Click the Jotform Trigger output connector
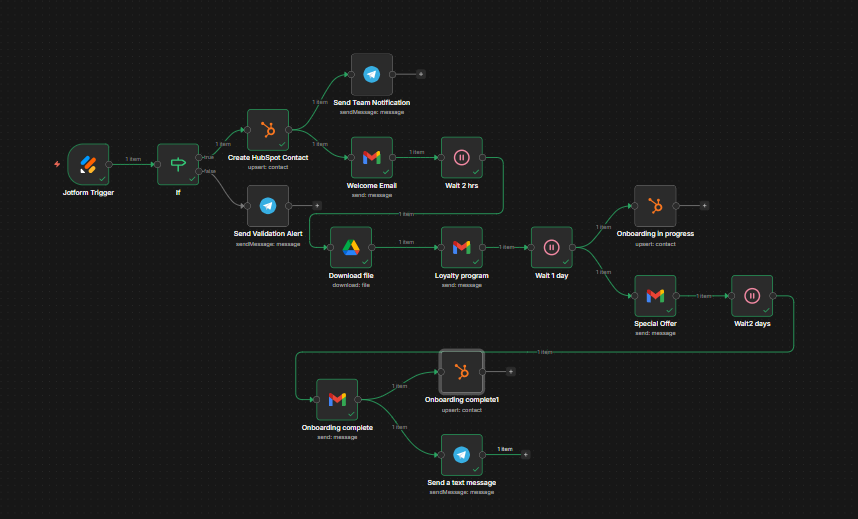The width and height of the screenshot is (858, 519). point(109,164)
